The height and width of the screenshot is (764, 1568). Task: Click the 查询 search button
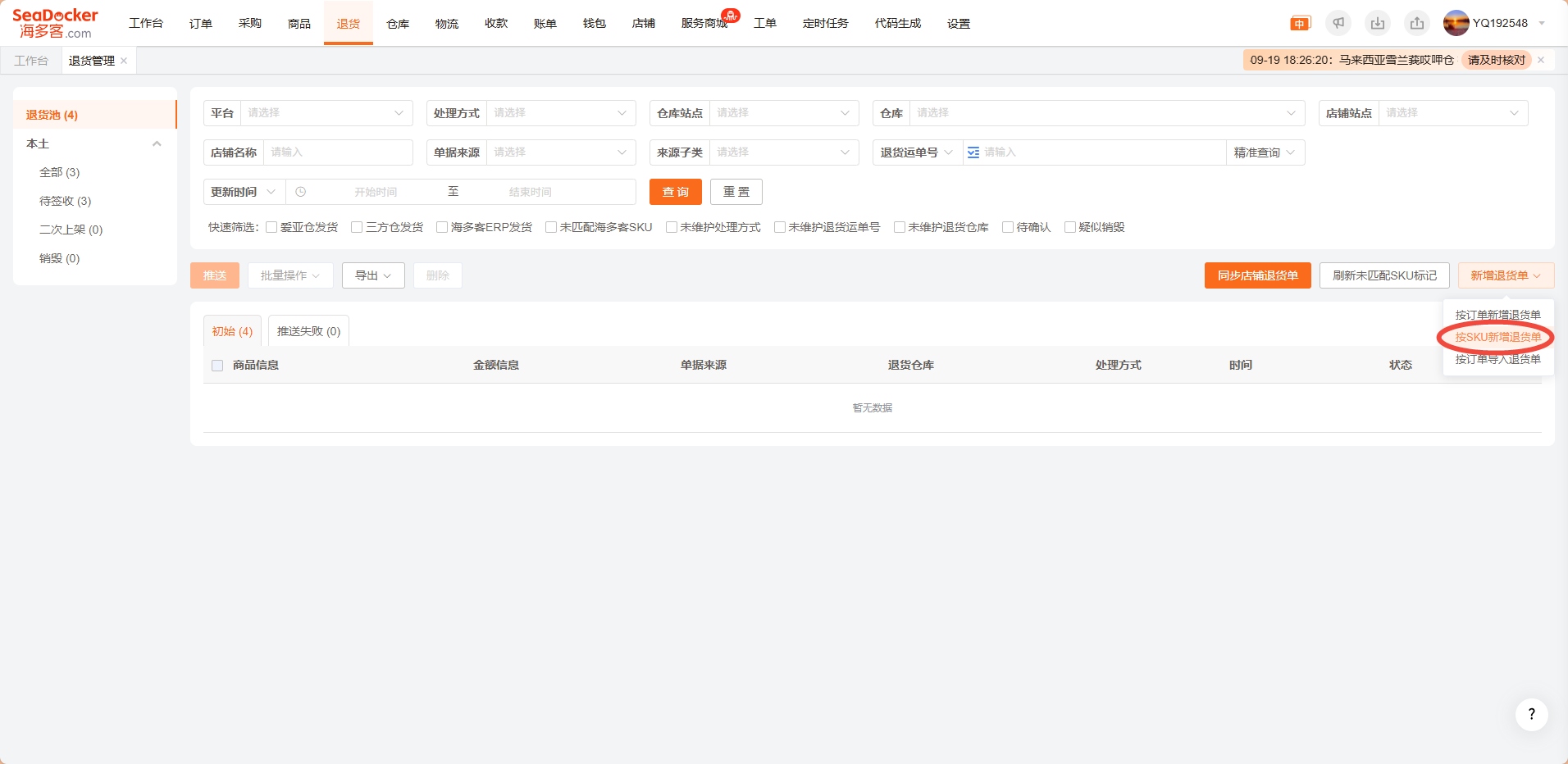pos(675,192)
